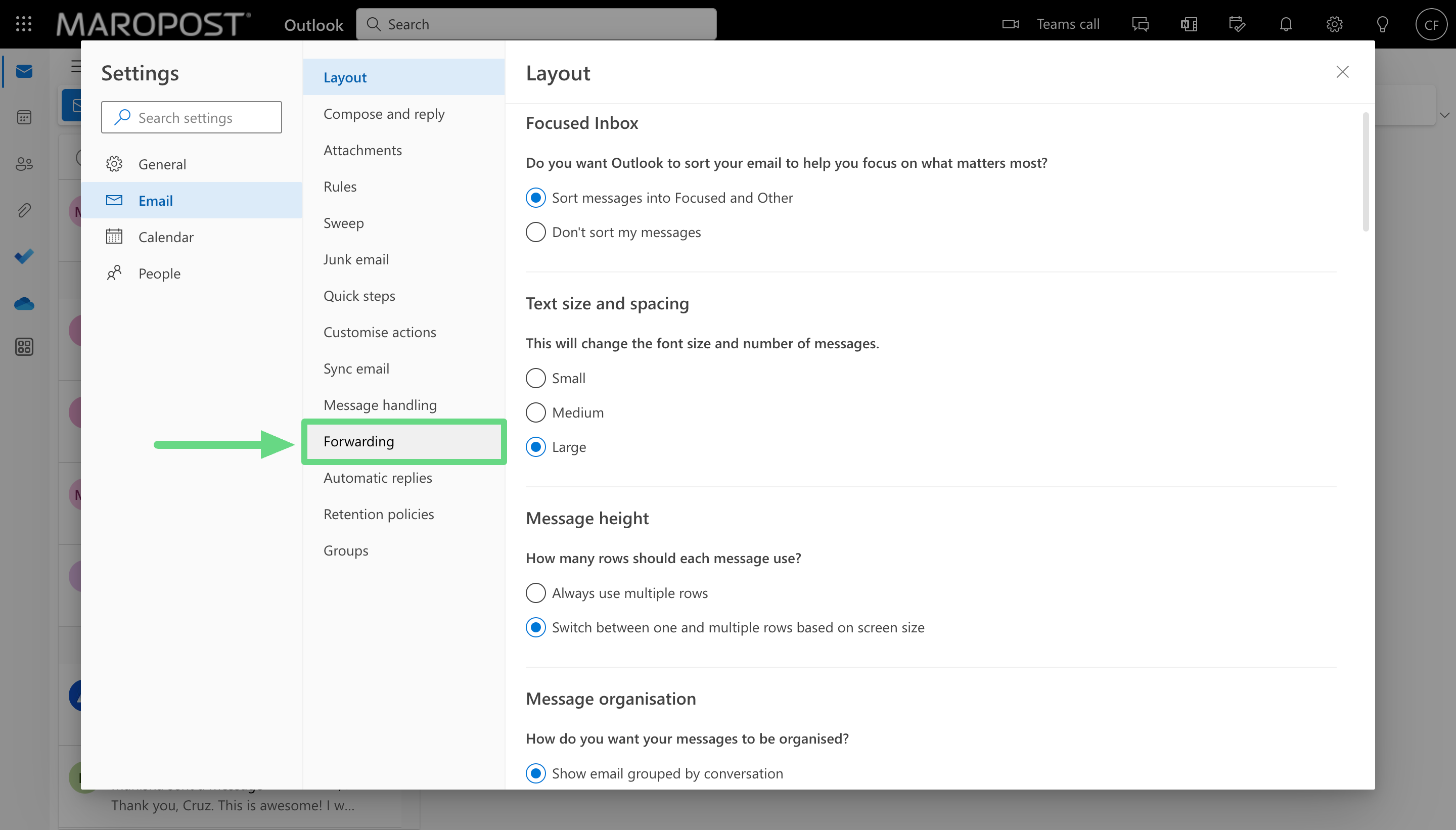
Task: Open the settings gear icon in the header
Action: click(x=1334, y=24)
